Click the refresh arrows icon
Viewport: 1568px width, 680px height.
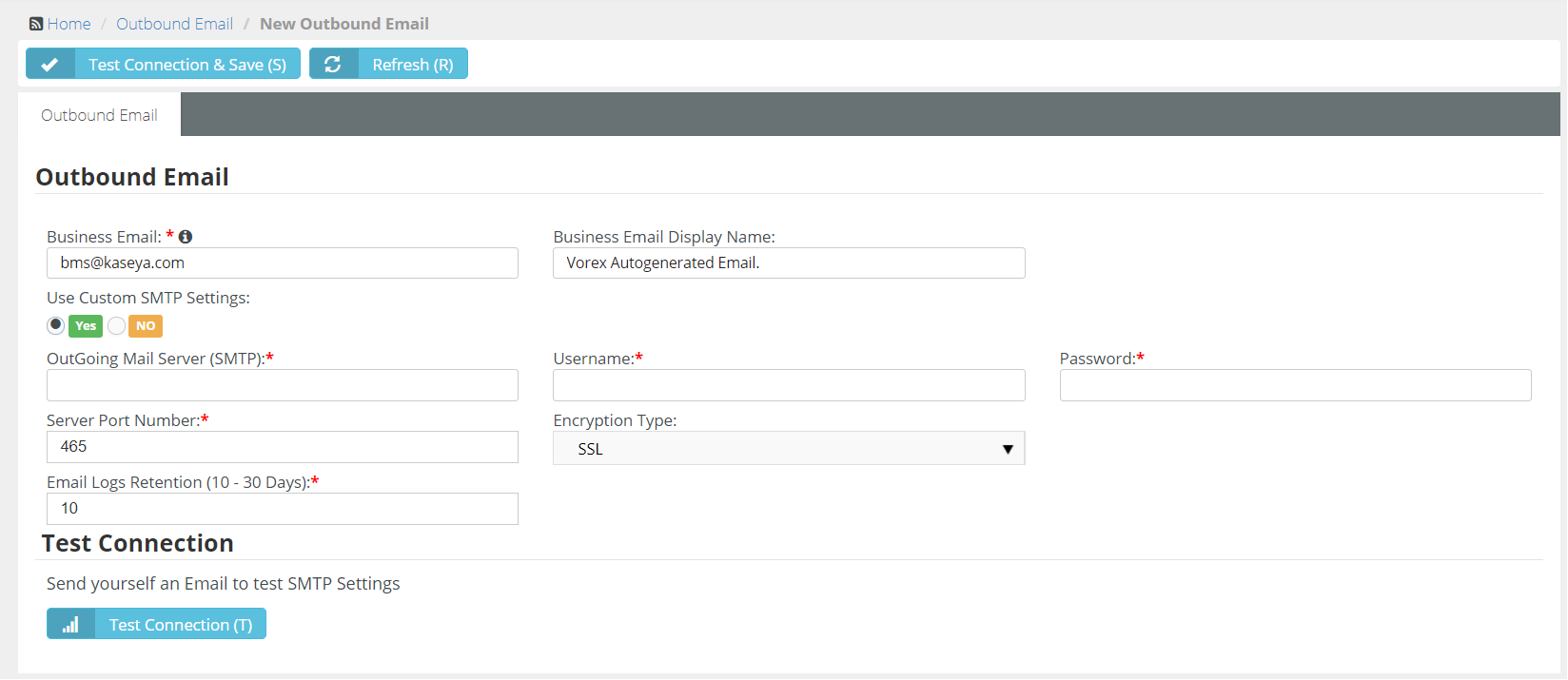(x=333, y=65)
